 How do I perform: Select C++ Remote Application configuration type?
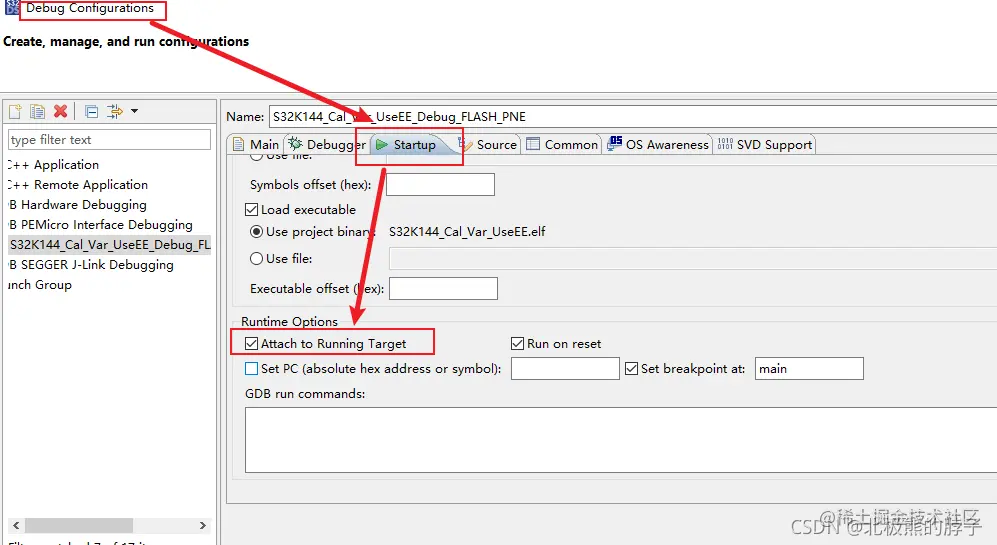(78, 185)
